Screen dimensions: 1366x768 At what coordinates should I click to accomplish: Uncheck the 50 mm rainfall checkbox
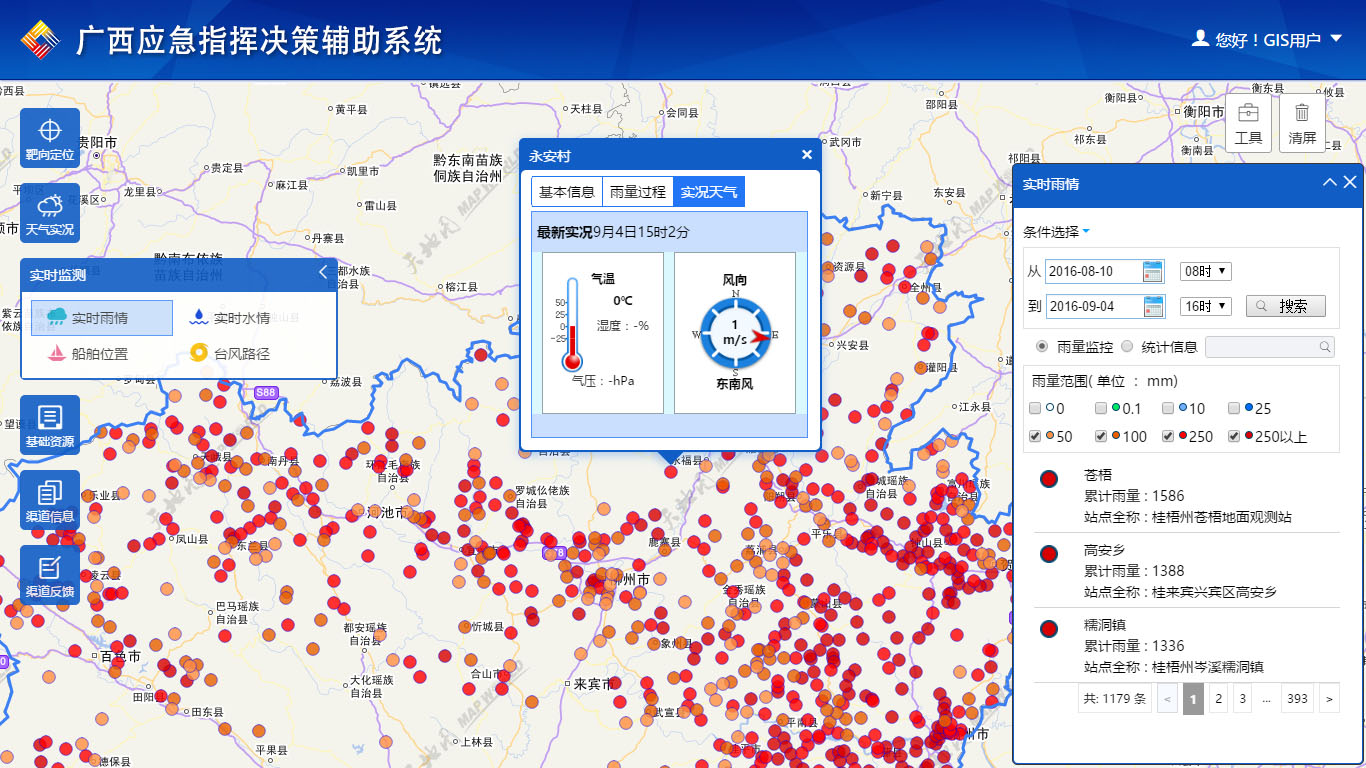[1035, 436]
